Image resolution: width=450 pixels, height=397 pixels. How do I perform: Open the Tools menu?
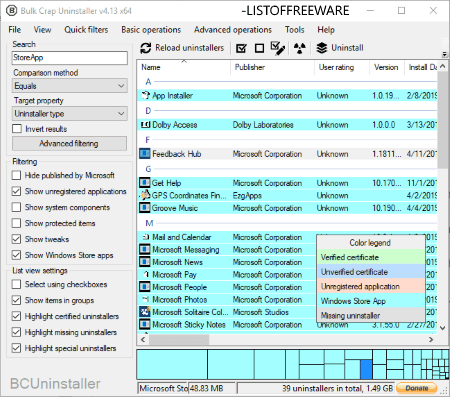click(294, 30)
